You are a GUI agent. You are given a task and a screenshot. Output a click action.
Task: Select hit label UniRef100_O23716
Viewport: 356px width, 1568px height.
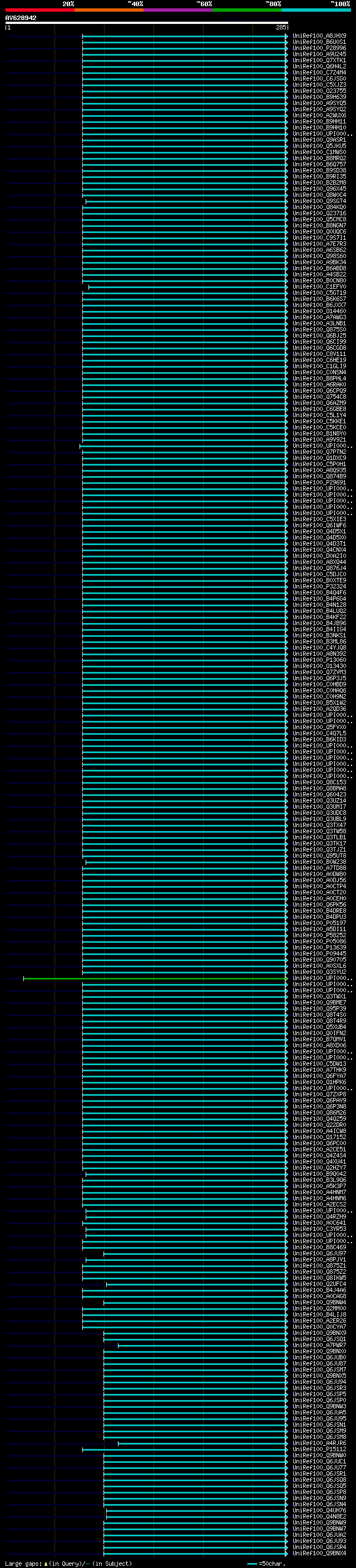click(319, 213)
